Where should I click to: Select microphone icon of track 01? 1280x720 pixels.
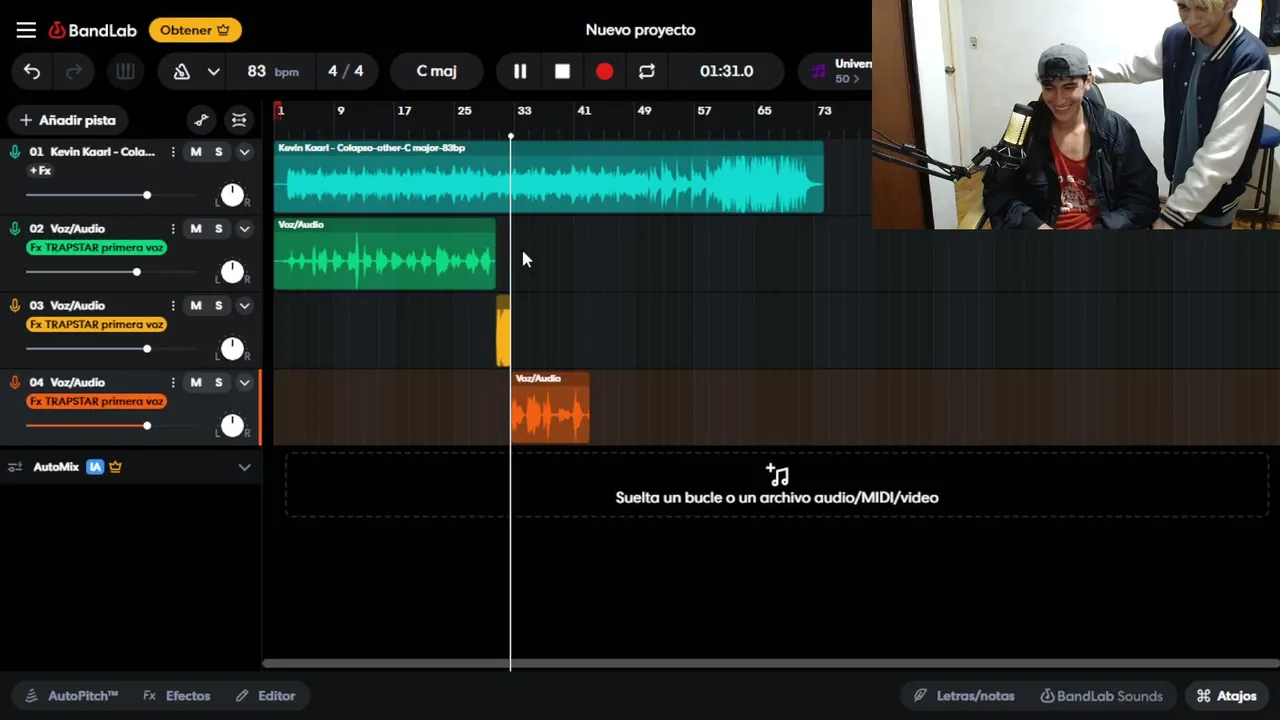pyautogui.click(x=15, y=152)
